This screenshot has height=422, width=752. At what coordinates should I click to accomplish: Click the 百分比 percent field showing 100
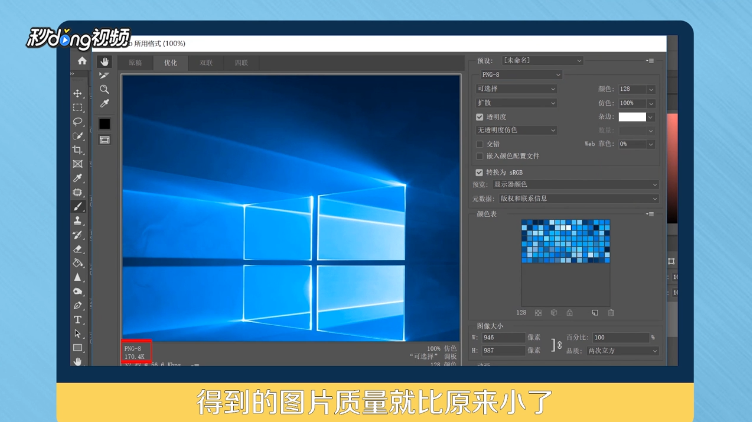point(621,337)
